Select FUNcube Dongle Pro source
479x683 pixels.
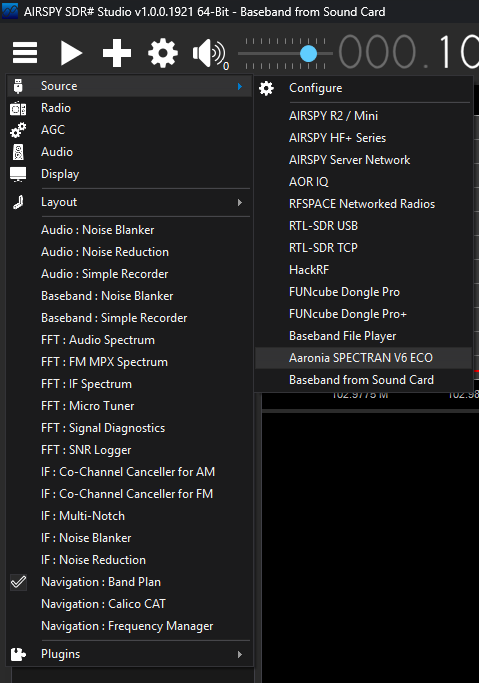coord(364,292)
